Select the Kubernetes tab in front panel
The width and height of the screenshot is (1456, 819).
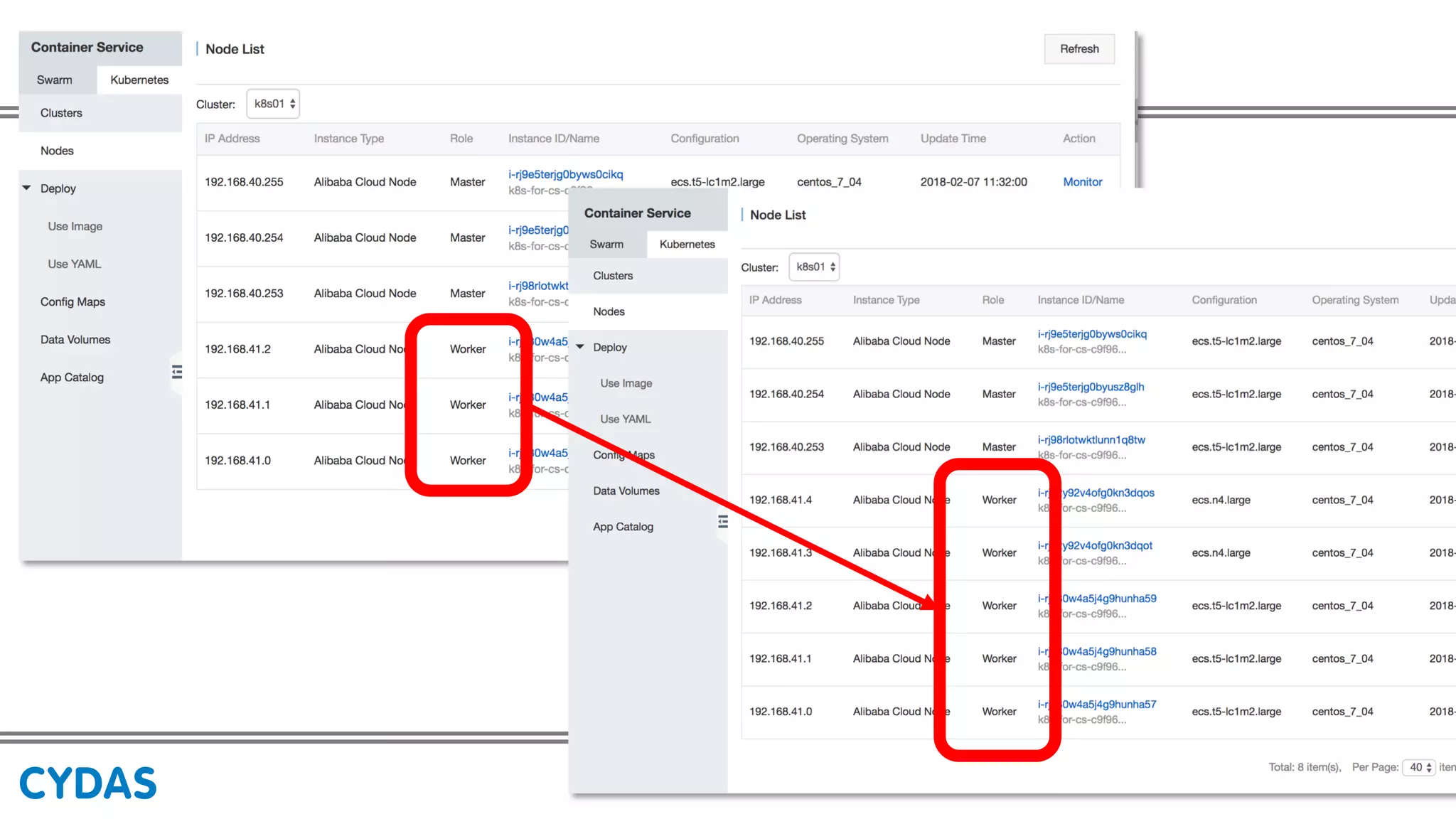click(687, 244)
